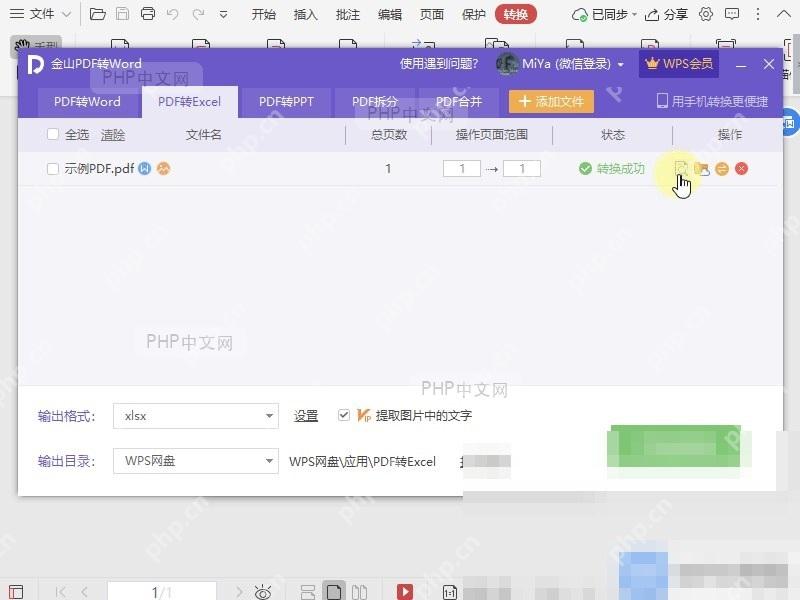Viewport: 800px width, 600px height.
Task: Click the WPS网盘\应用\PDF转Excel path text
Action: coord(362,461)
